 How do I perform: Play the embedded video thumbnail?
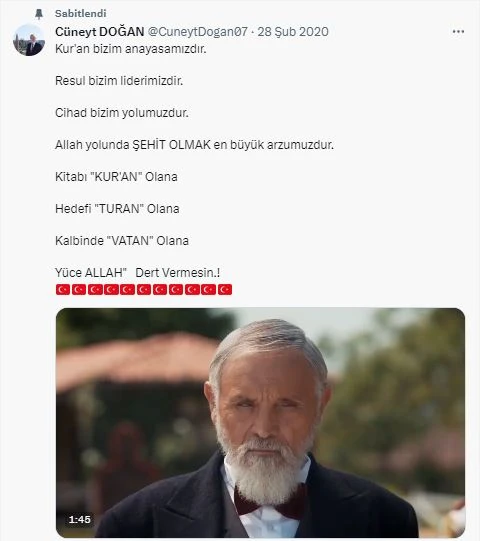(x=261, y=423)
